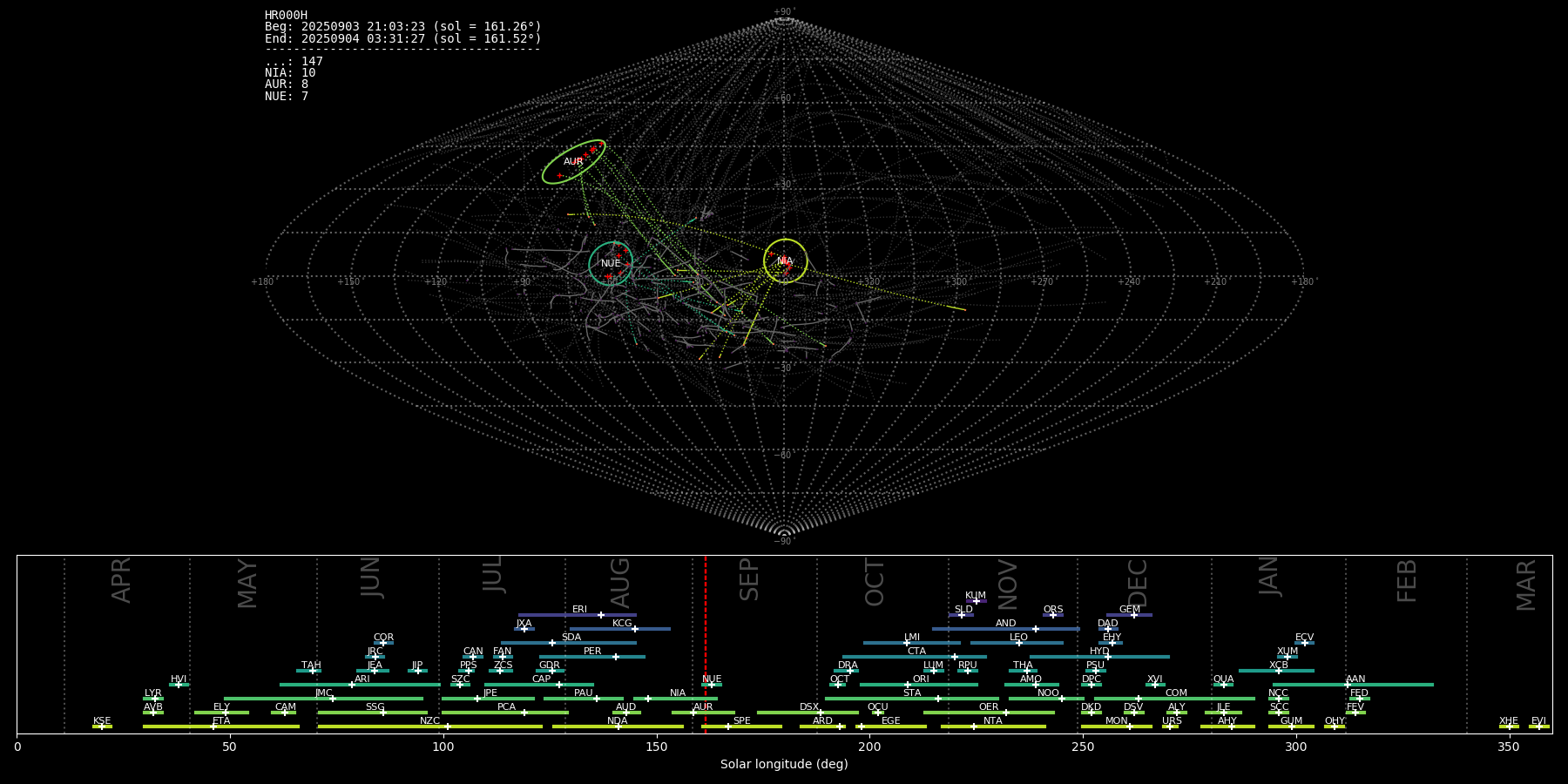Click the COM shower label on the timeline
This screenshot has height=784, width=1568.
tap(1176, 693)
